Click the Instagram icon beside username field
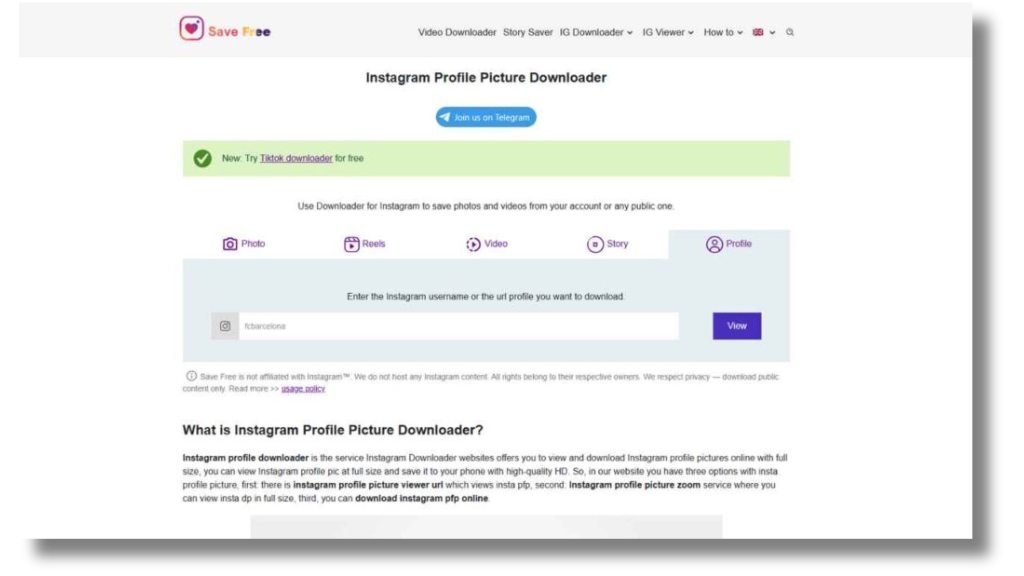Viewport: 1024px width, 576px height. click(225, 326)
